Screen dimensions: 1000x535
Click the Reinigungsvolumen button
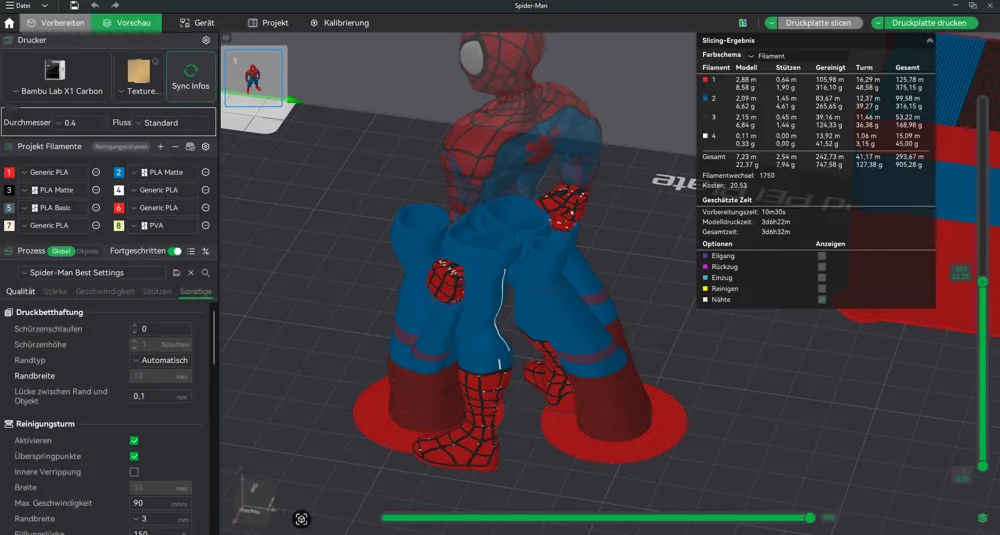(x=121, y=147)
